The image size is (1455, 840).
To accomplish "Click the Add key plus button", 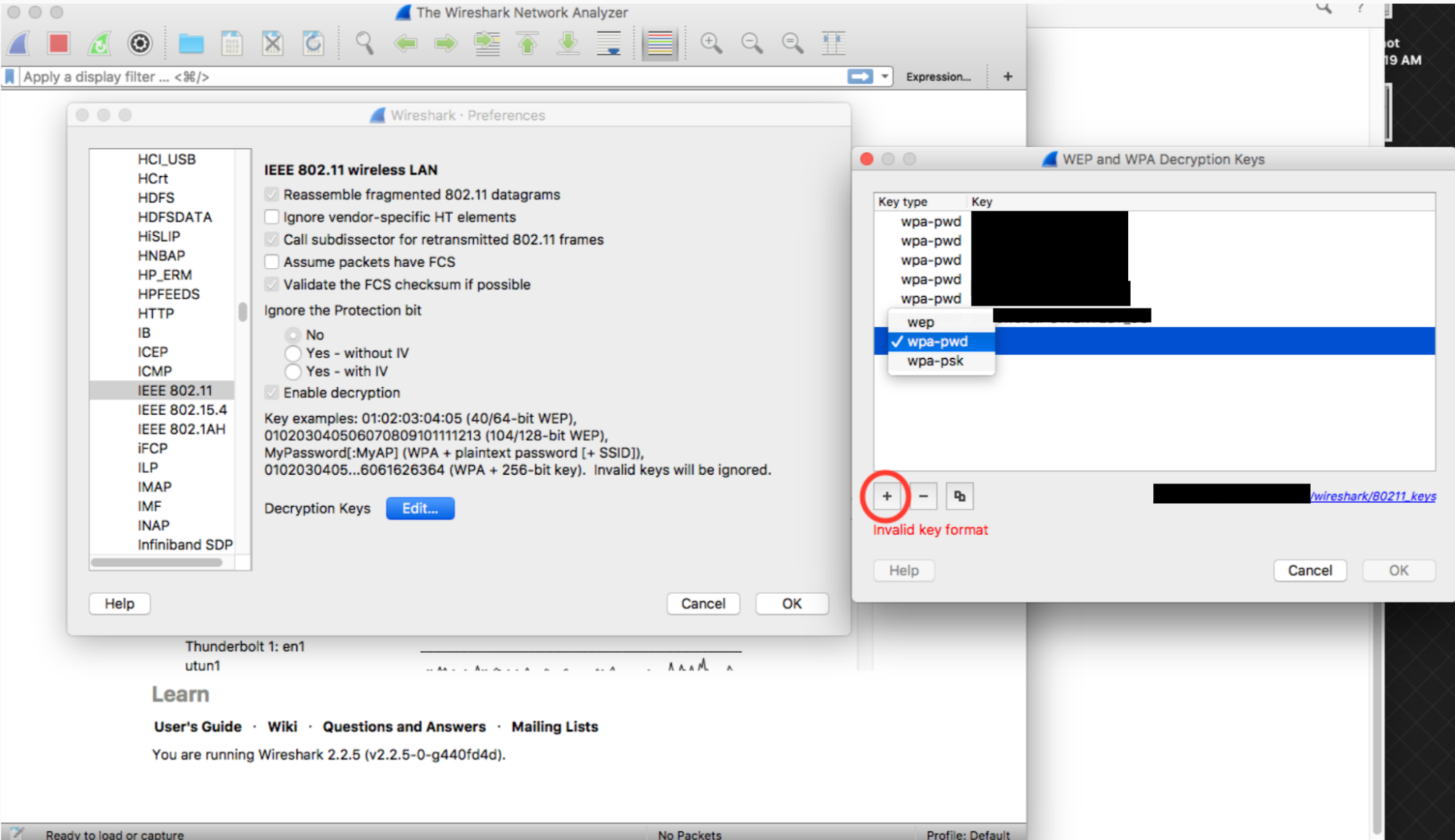I will 886,495.
